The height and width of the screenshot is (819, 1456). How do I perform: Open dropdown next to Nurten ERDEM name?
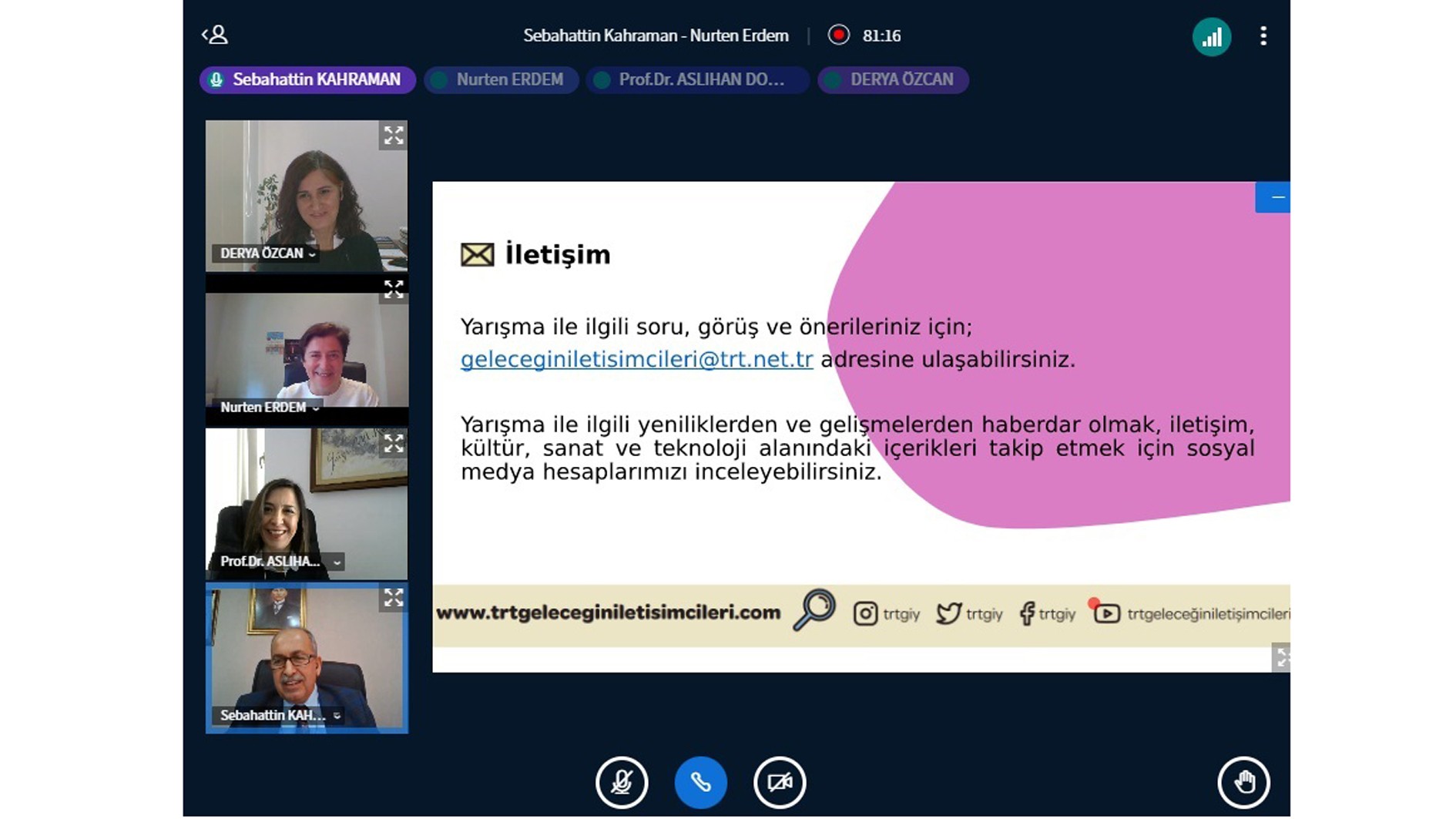pyautogui.click(x=316, y=408)
